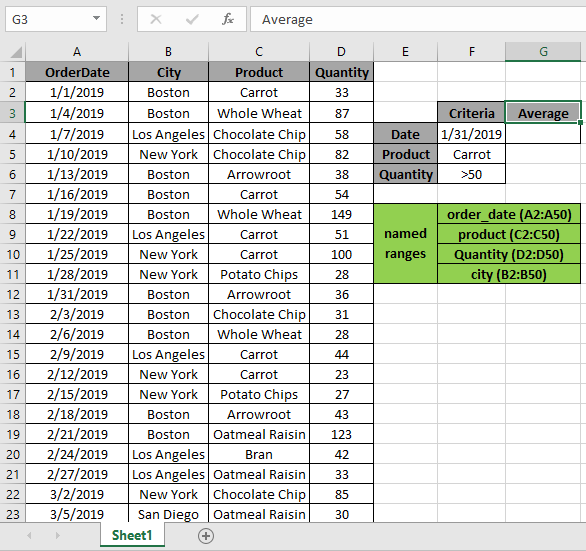Click the Enter checkmark icon in formula bar
The image size is (586, 551).
[192, 19]
